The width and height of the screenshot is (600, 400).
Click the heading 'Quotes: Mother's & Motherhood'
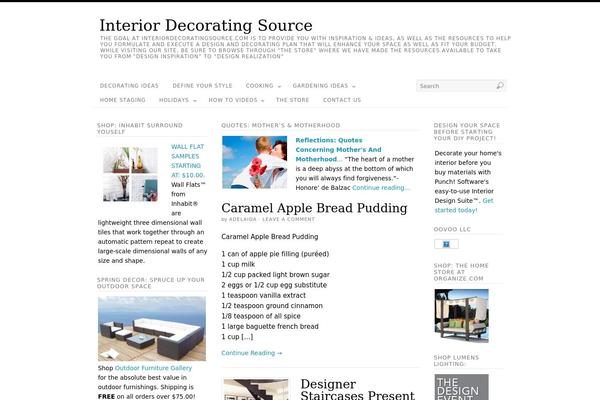[x=280, y=125]
